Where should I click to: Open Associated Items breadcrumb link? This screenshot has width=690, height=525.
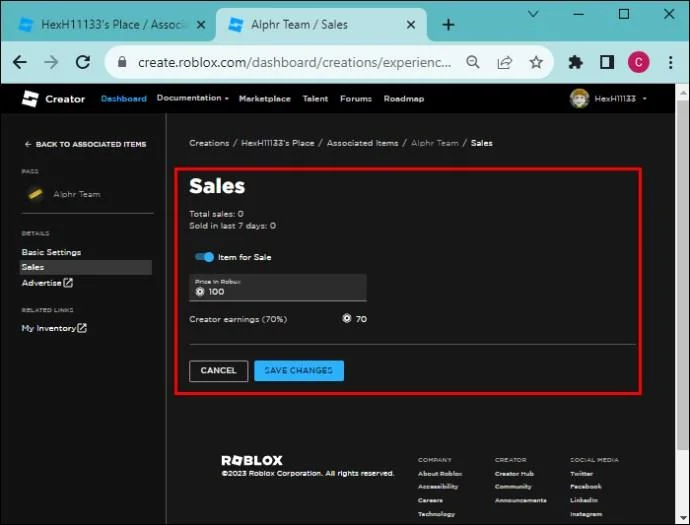click(x=362, y=143)
